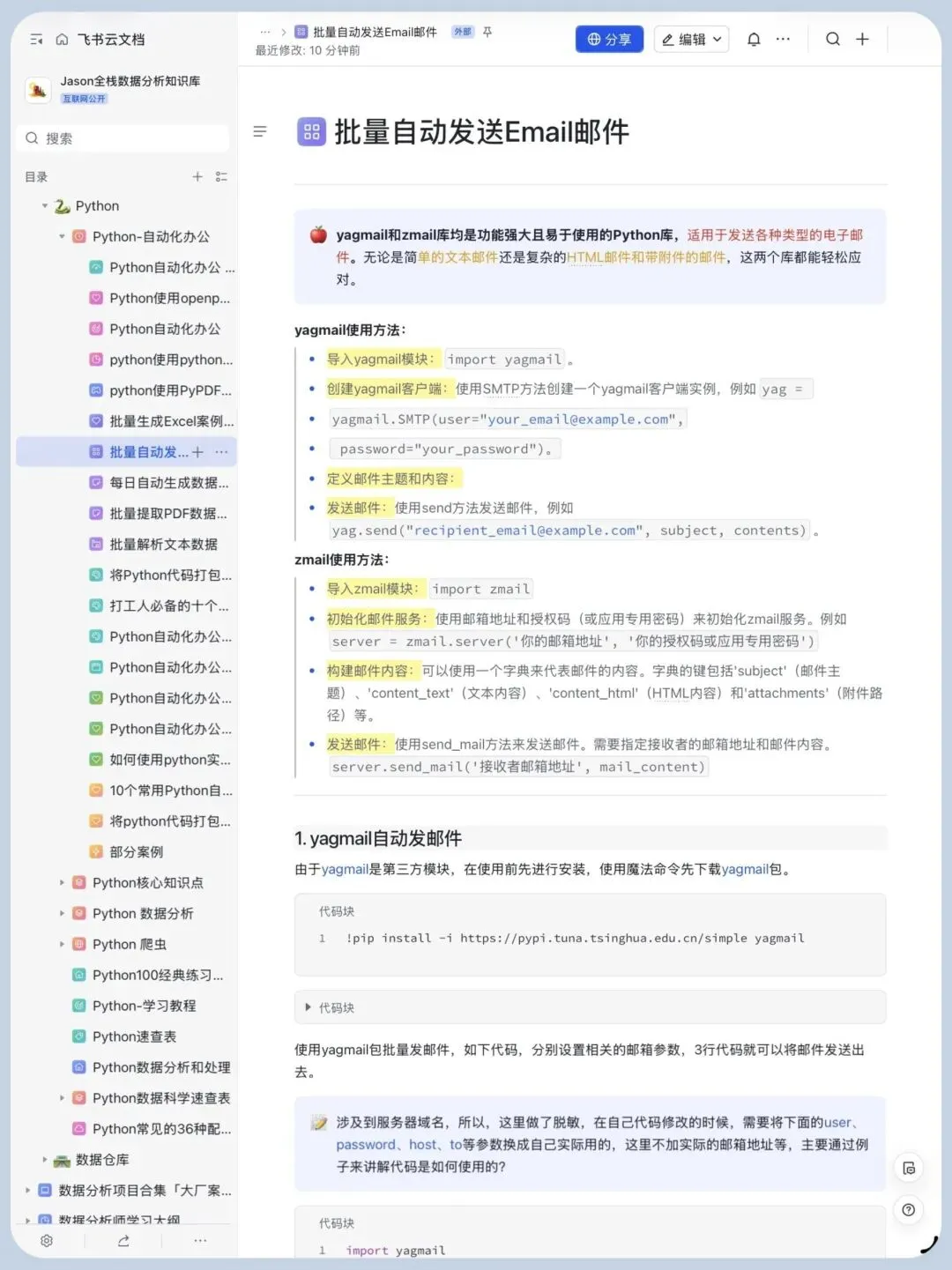This screenshot has height=1270, width=952.
Task: Click the memo emoji in callout
Action: point(318,1123)
